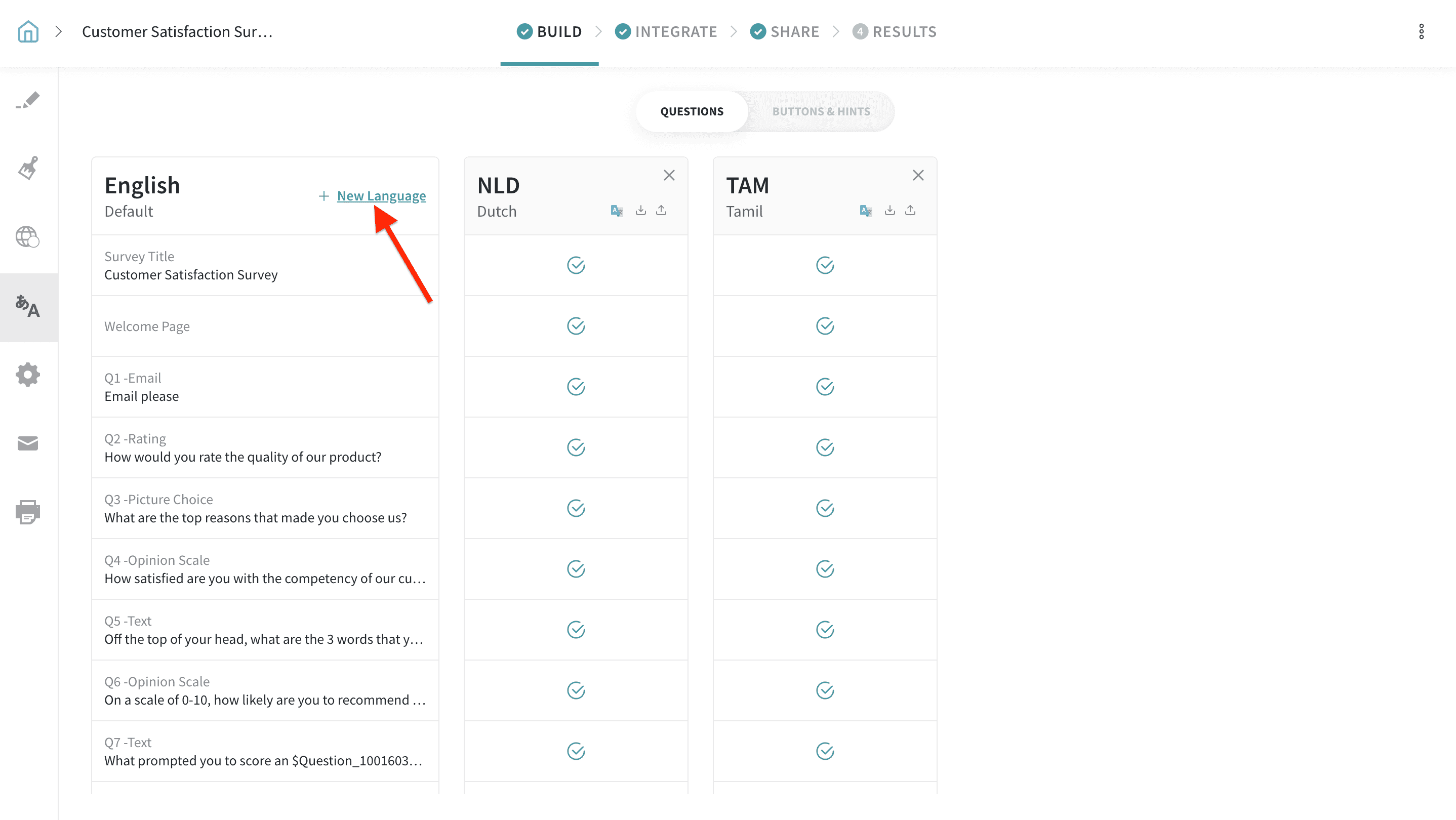Open the globe icon in sidebar
Image resolution: width=1456 pixels, height=820 pixels.
point(27,237)
